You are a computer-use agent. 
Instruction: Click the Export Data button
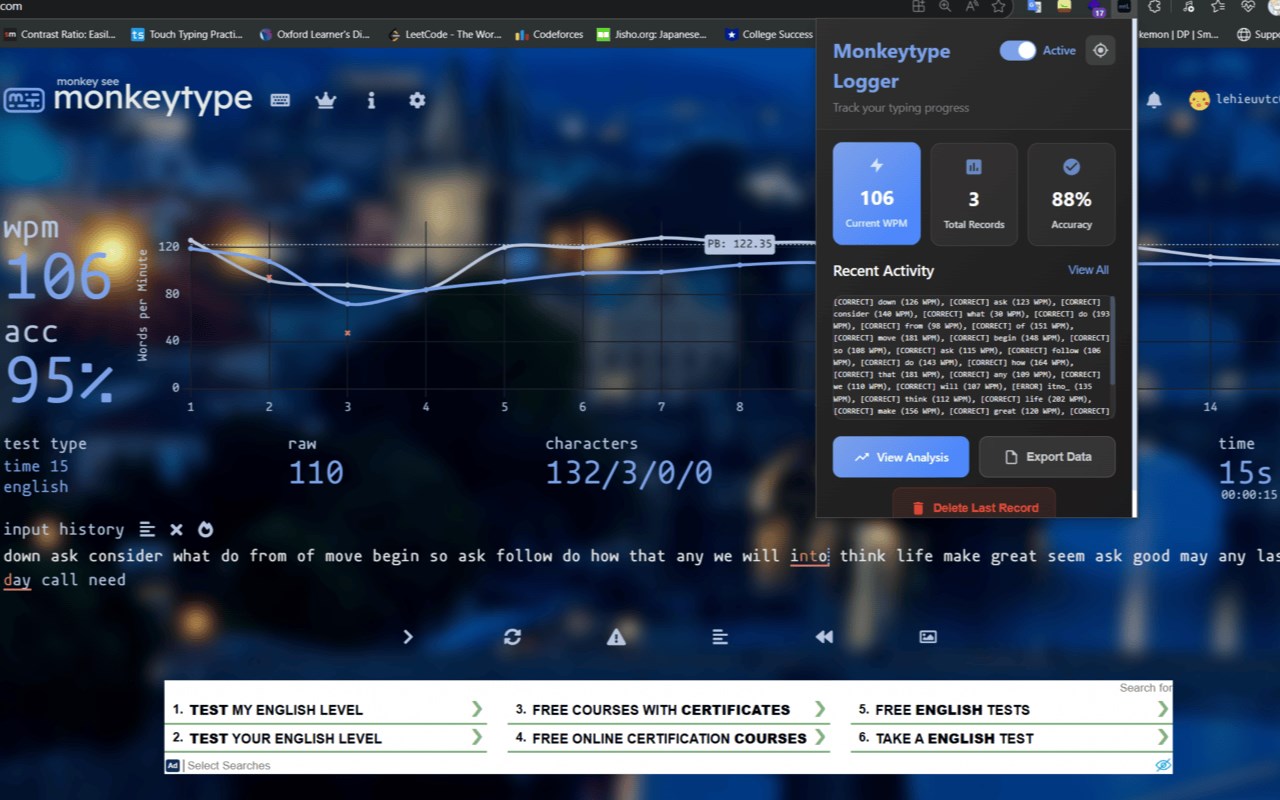point(1047,457)
